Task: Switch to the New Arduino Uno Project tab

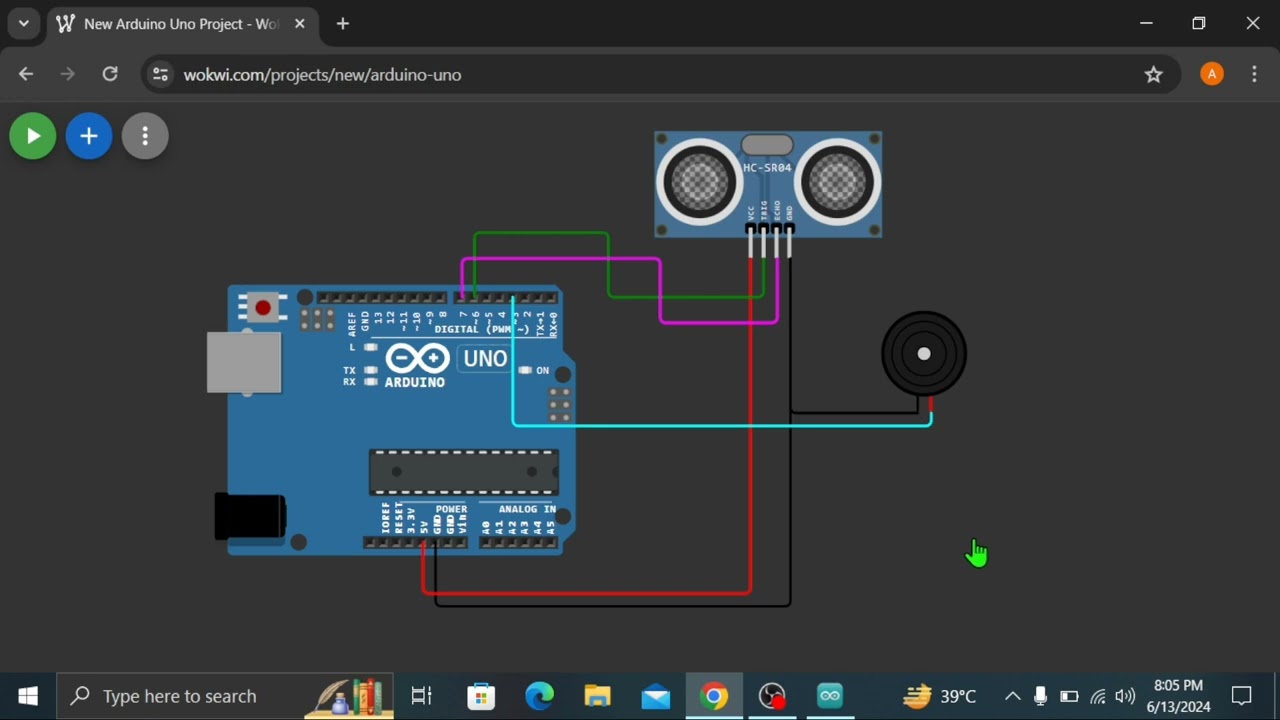Action: pos(182,24)
